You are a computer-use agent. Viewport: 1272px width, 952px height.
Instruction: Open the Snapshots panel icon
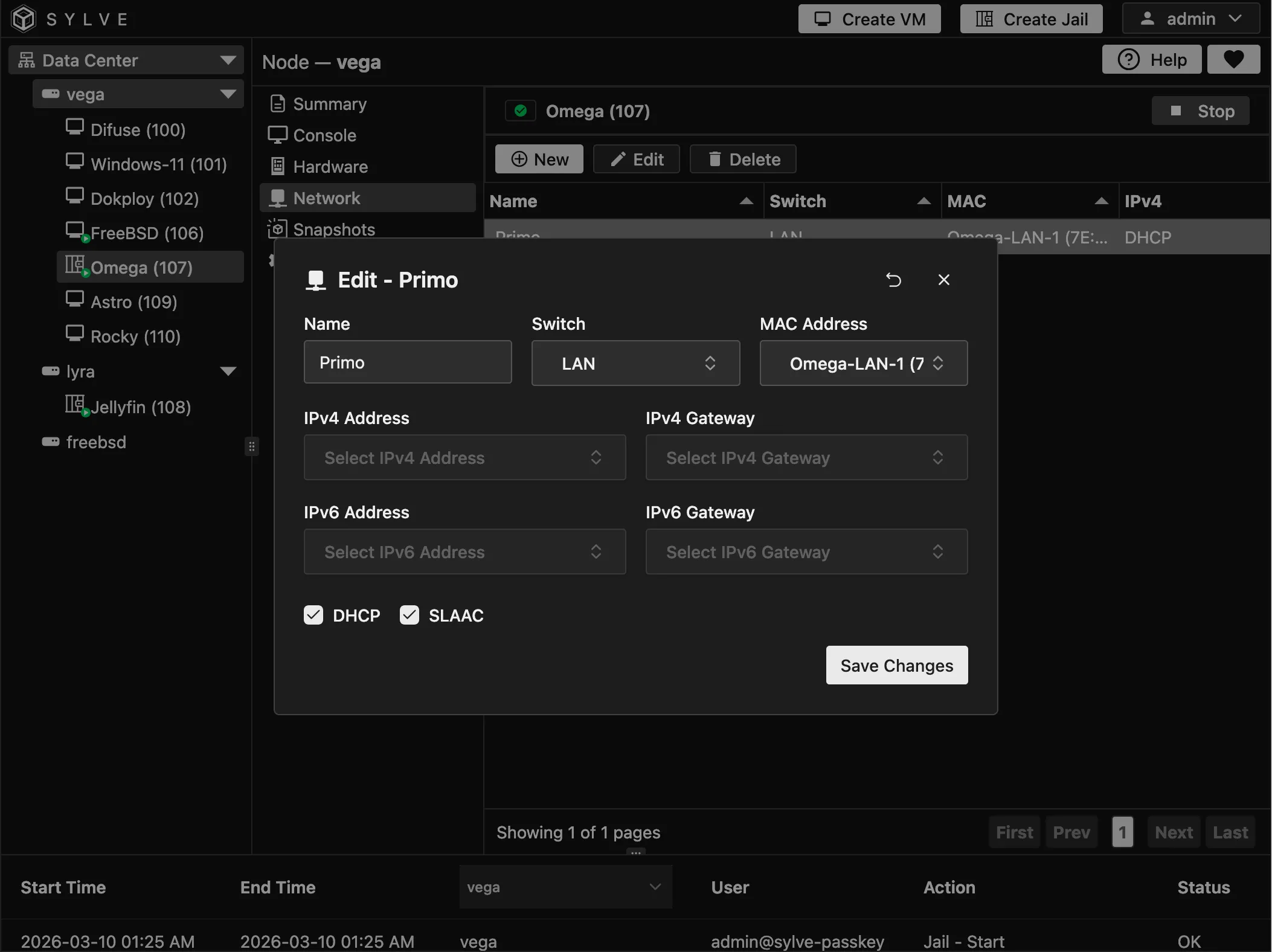tap(277, 229)
